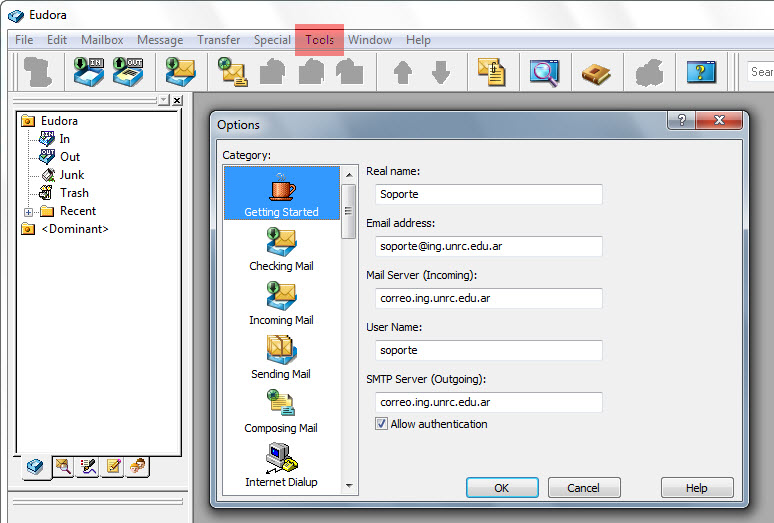
Task: Open mailbox panel dropdown arrow
Action: tap(164, 100)
